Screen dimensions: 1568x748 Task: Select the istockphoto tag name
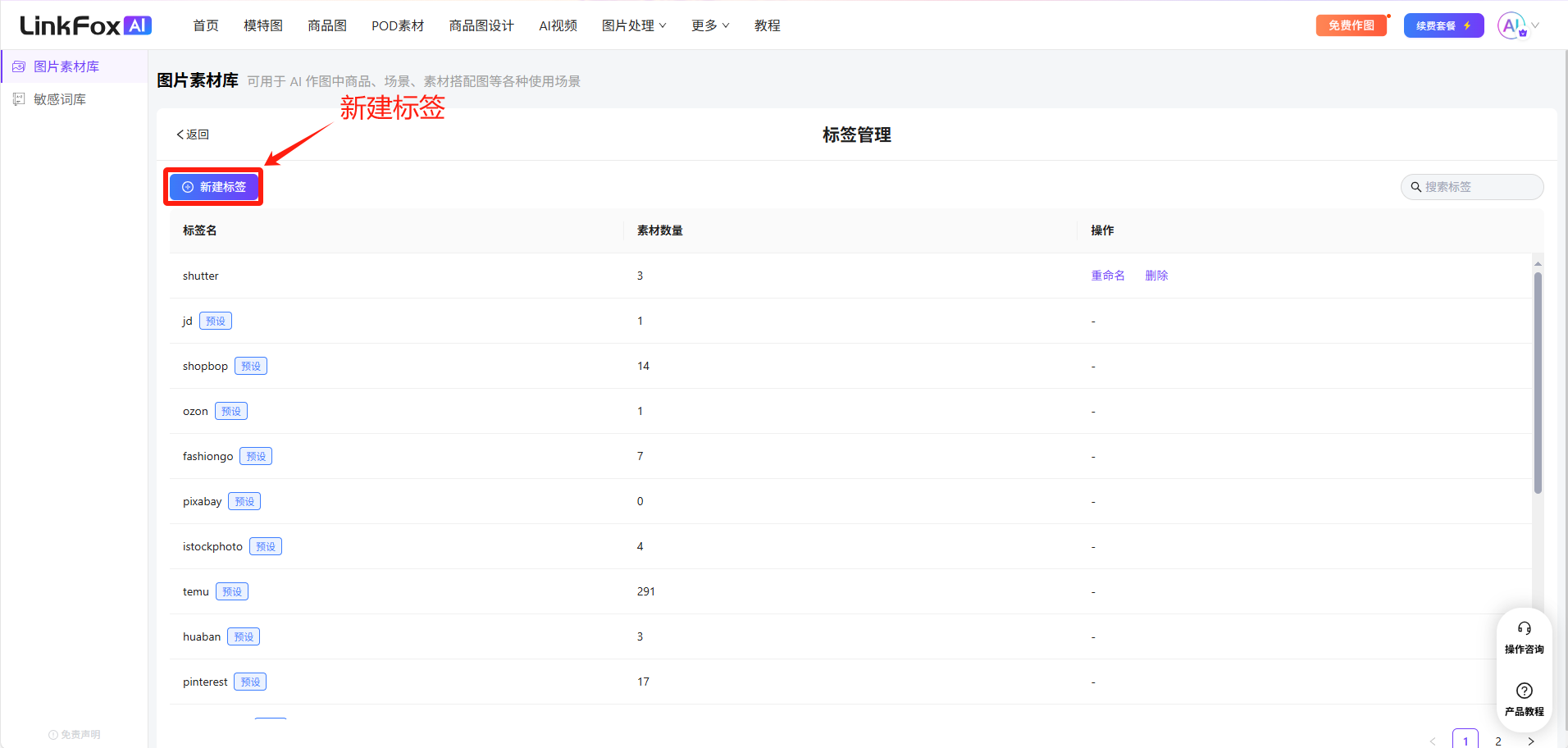212,546
